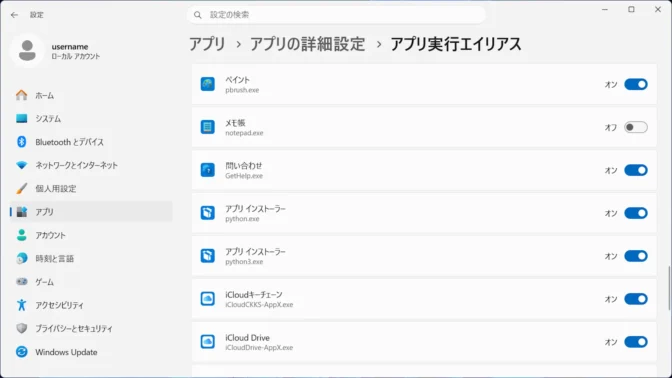Toggle the 問い合わせ GetHelp.exe switch
The width and height of the screenshot is (672, 378).
coord(636,170)
